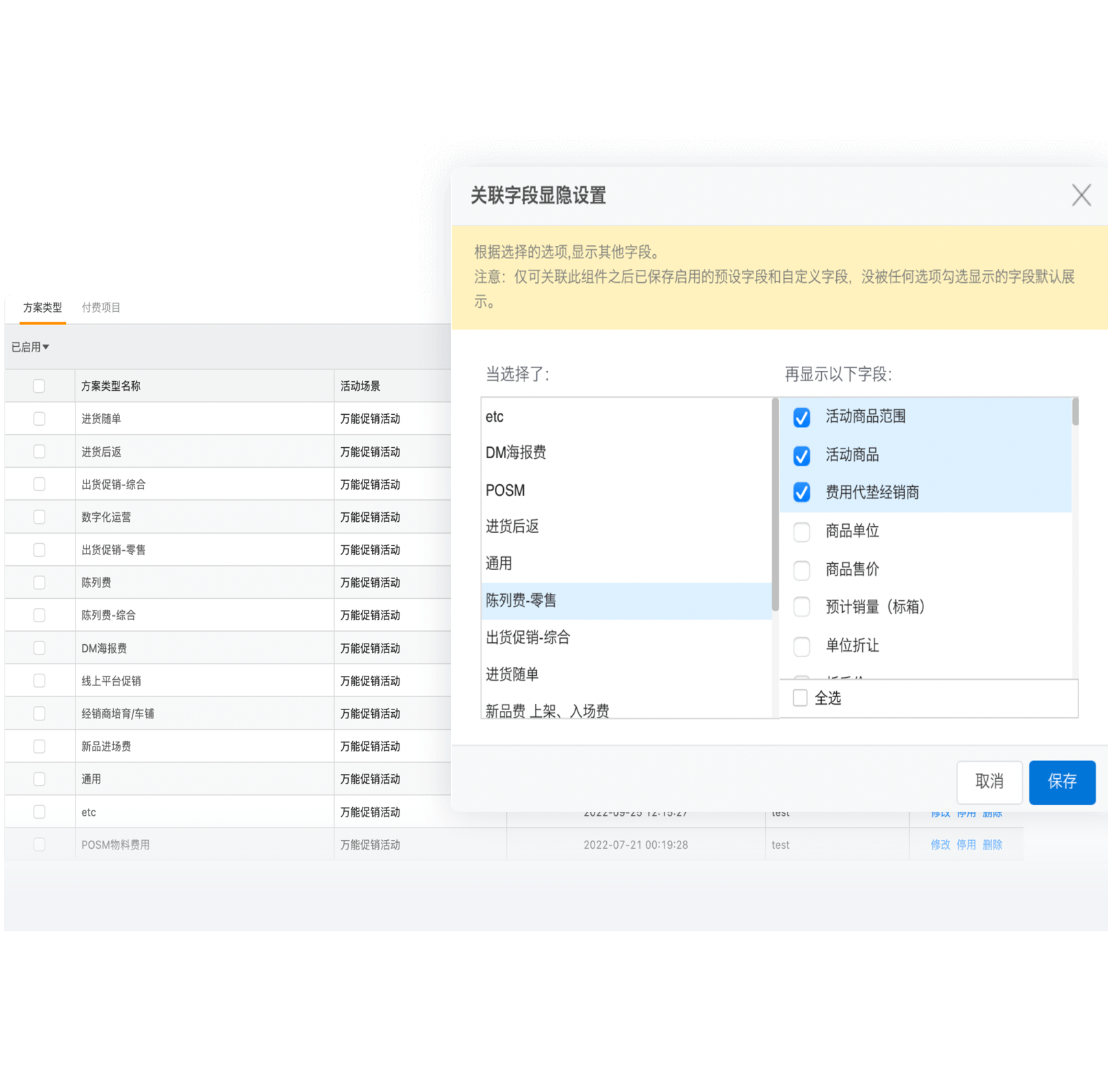Click the 活动场景 column header
Viewport: 1108px width, 1092px height.
360,386
